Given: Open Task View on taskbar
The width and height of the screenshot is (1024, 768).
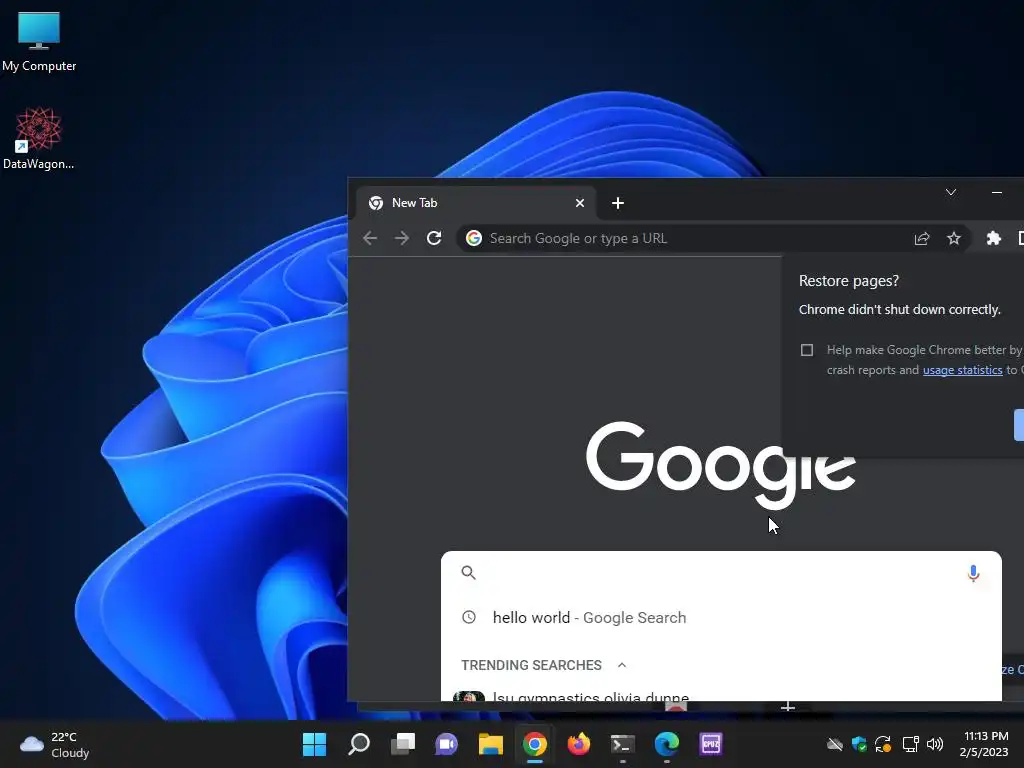Looking at the screenshot, I should pos(403,744).
